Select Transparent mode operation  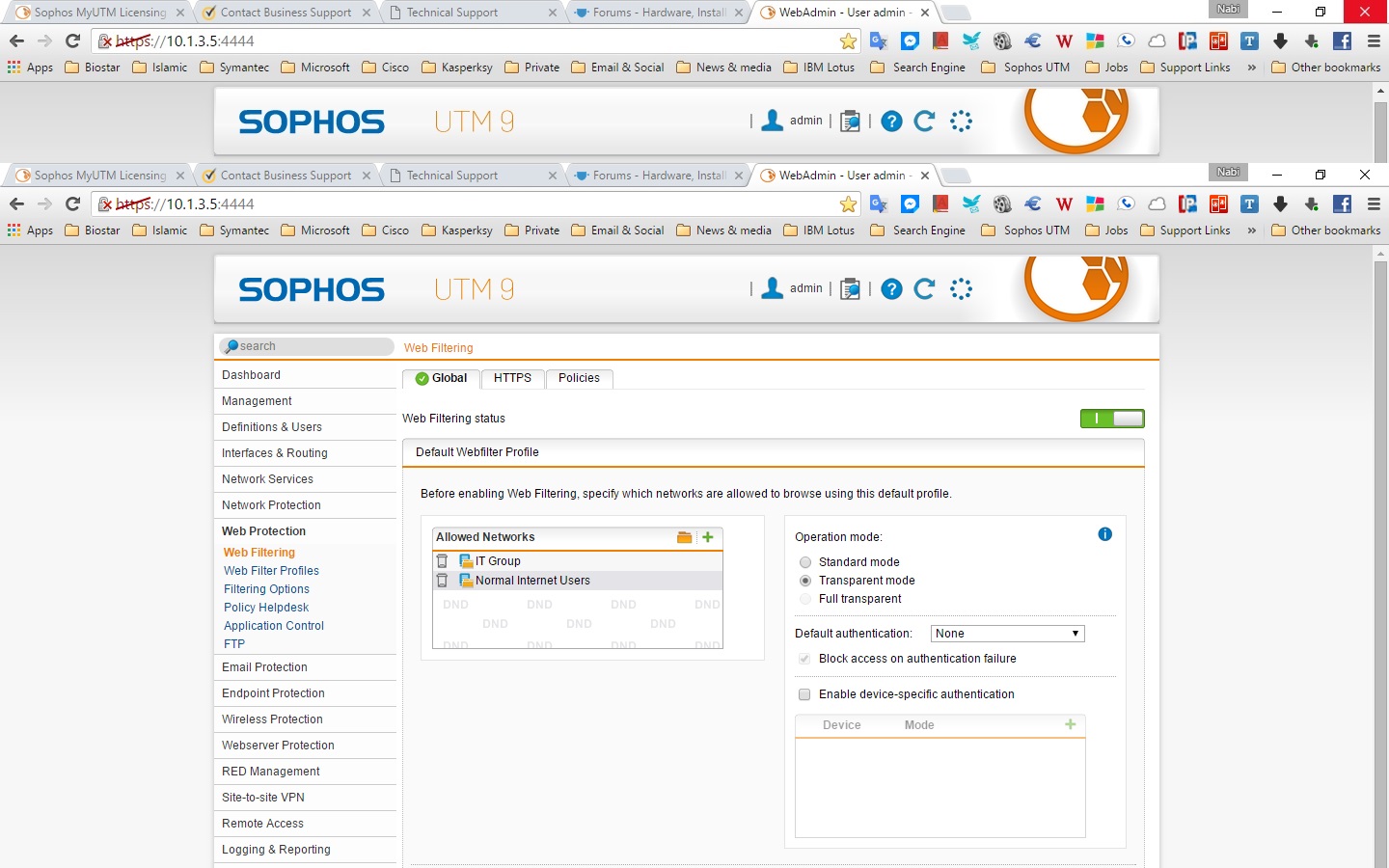point(805,581)
